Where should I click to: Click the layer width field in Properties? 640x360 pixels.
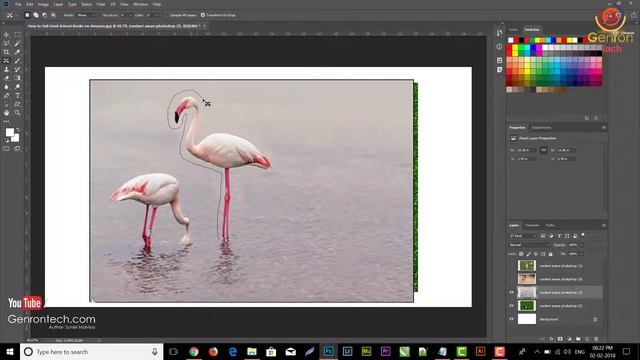(x=527, y=150)
